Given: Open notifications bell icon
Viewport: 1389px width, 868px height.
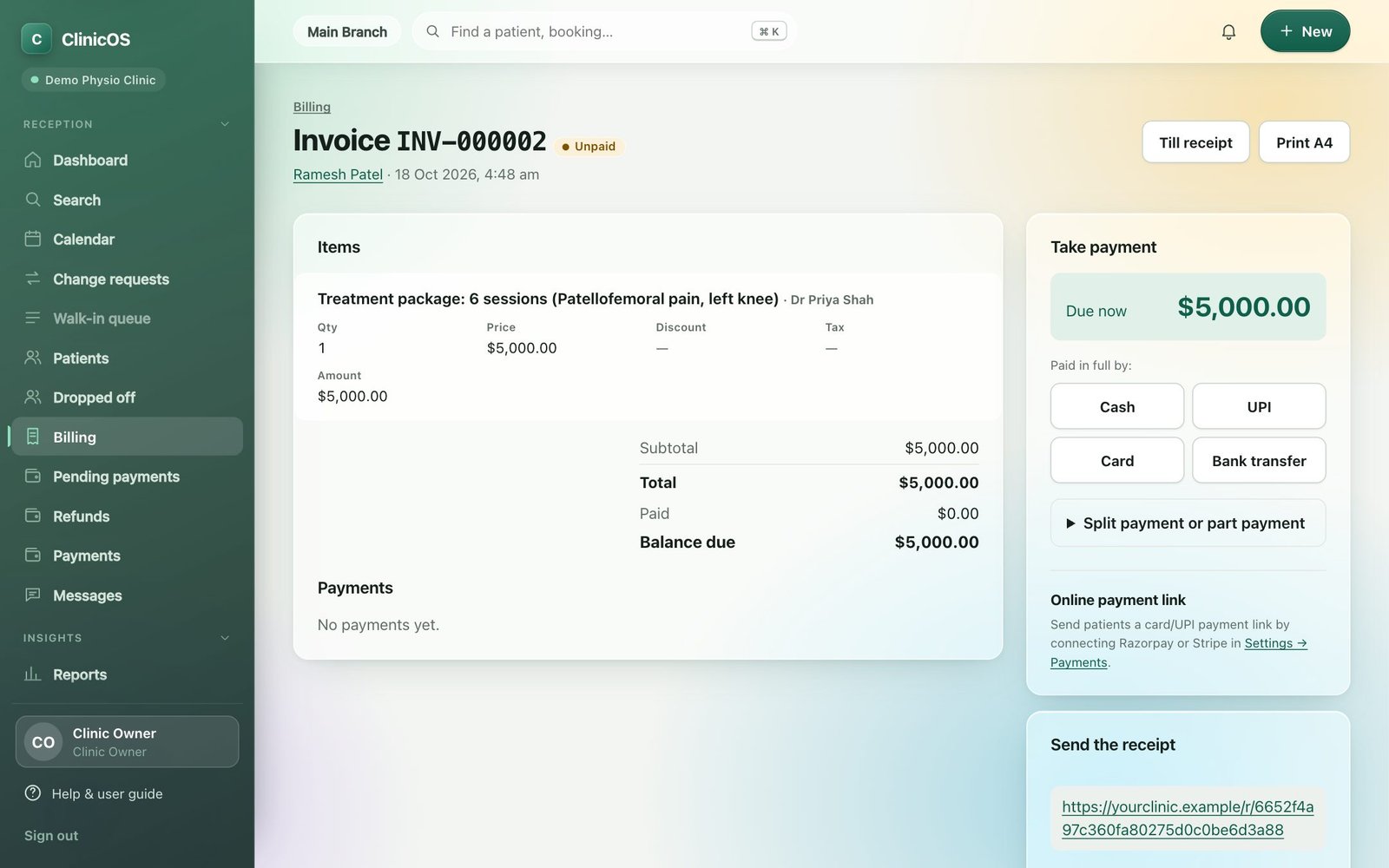Looking at the screenshot, I should click(x=1228, y=32).
